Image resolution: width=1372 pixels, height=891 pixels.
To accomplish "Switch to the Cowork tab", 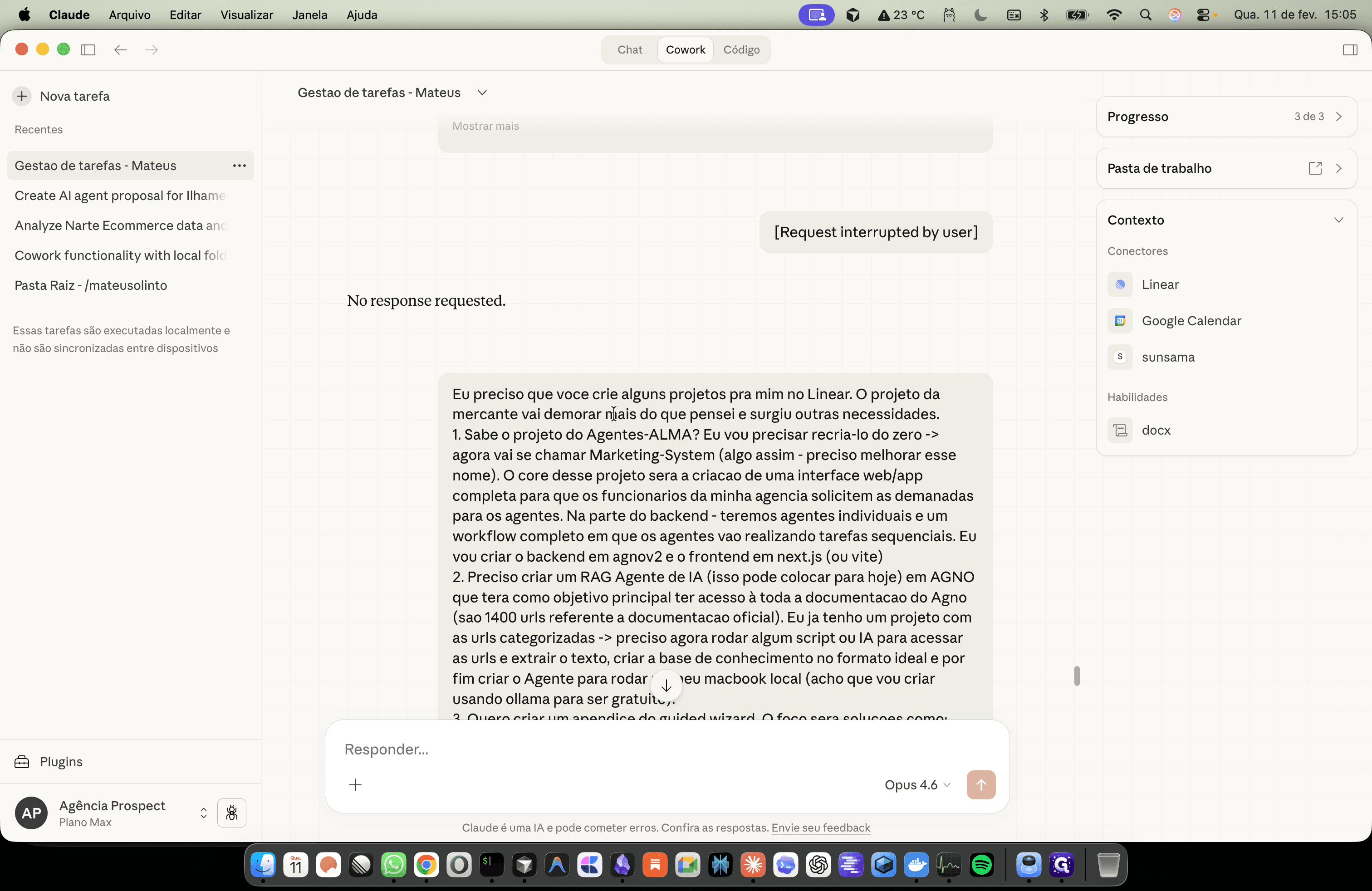I will 685,49.
